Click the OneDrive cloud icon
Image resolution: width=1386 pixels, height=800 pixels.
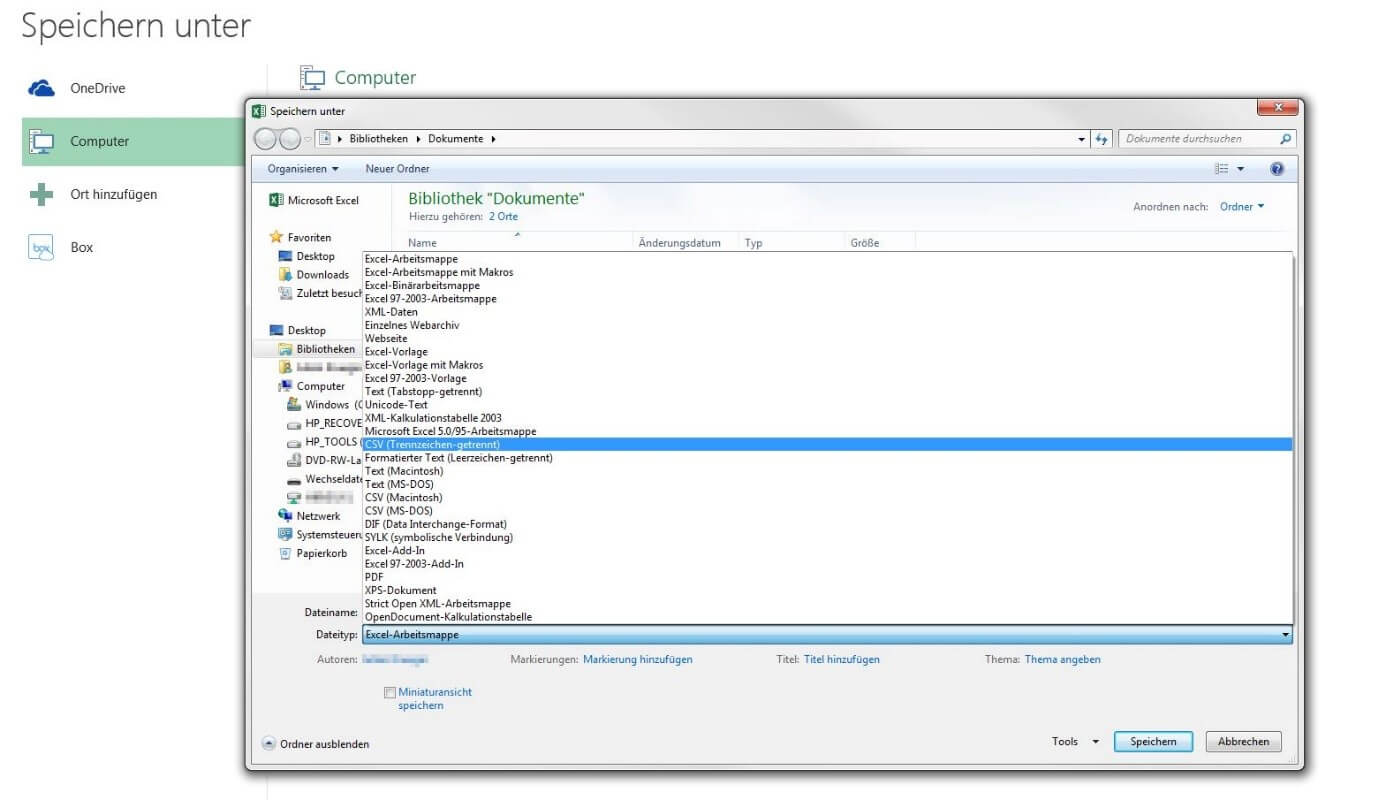tap(41, 88)
